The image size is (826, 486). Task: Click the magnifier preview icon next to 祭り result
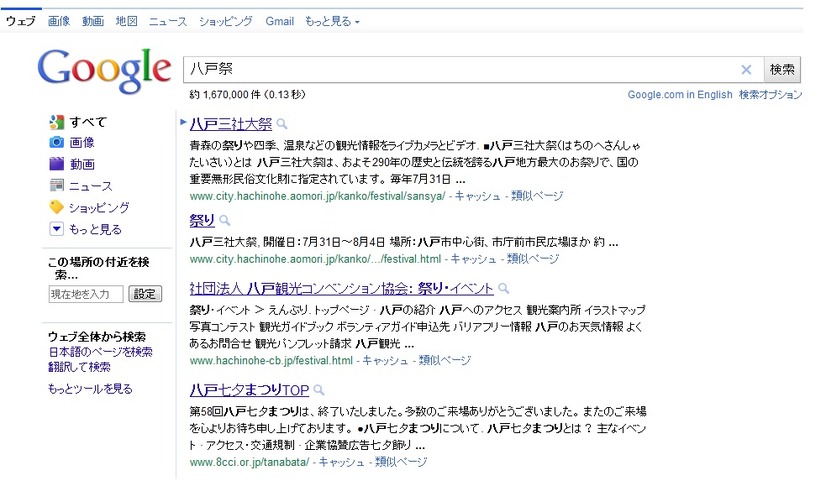point(224,220)
